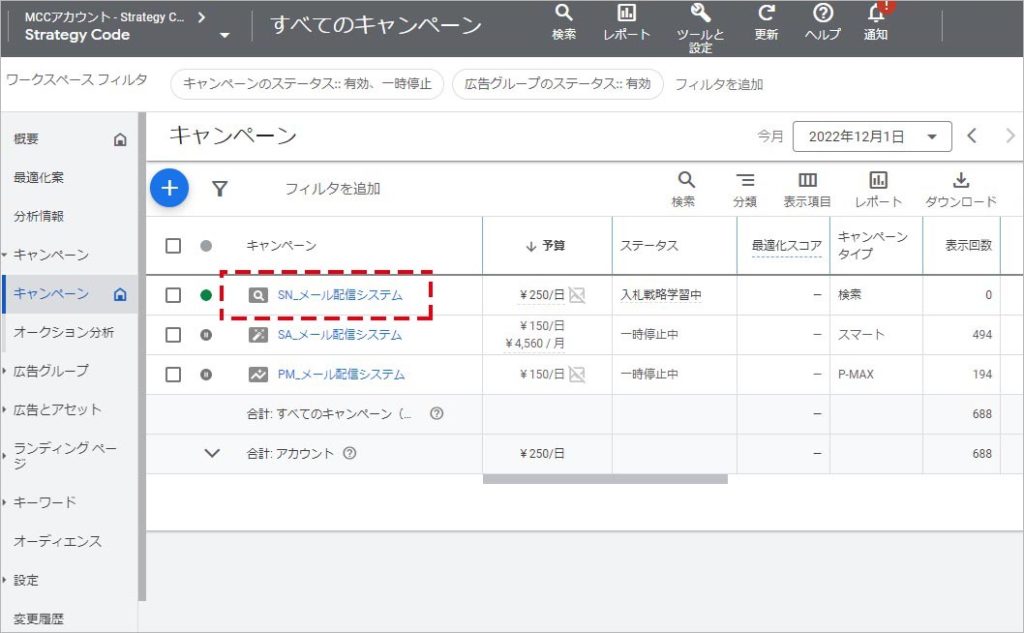Open the PM_メール配信システム campaign link
Screen dimensions: 1024x633
coord(341,375)
